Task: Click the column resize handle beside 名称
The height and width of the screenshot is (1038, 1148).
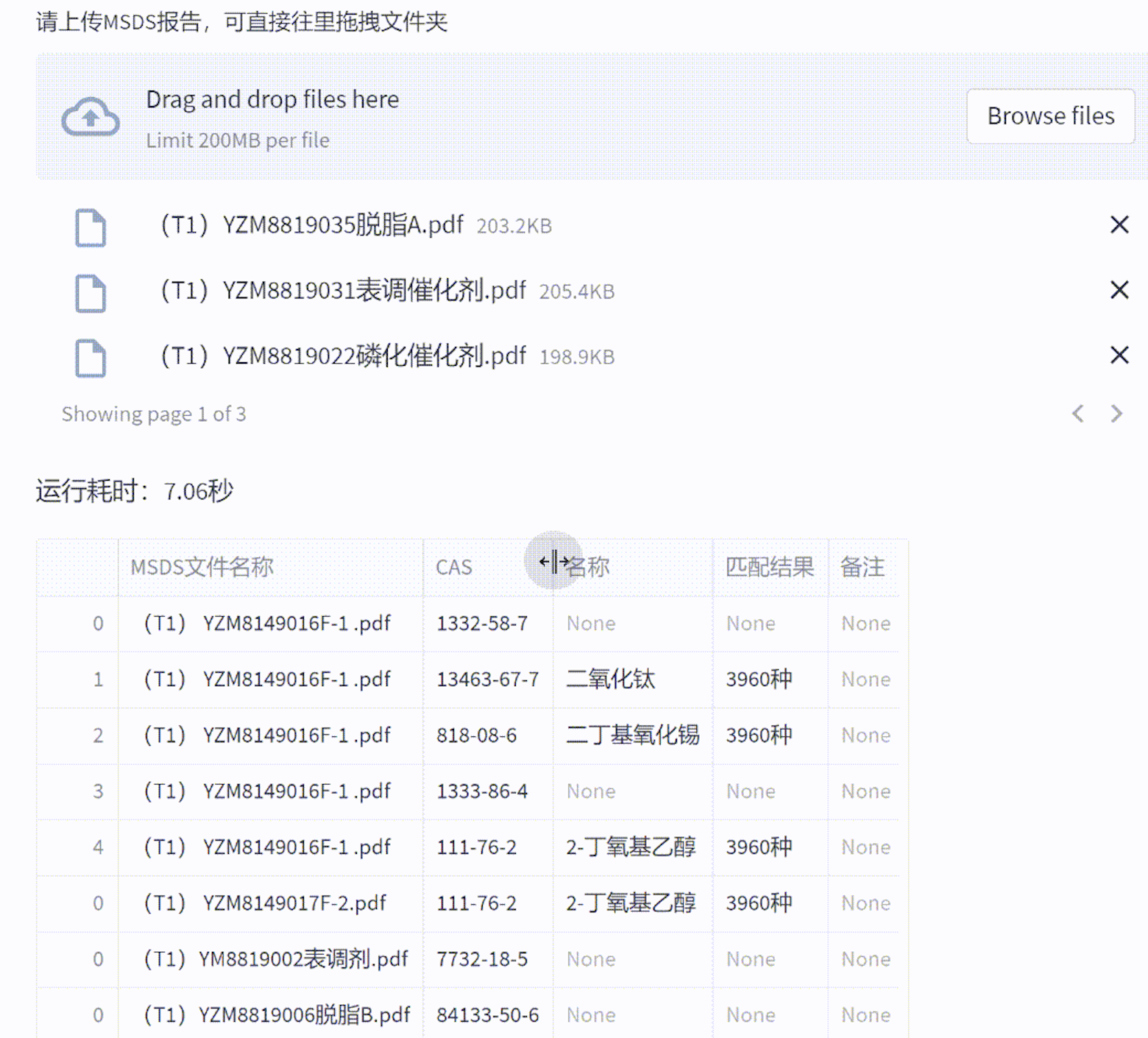Action: coord(553,562)
